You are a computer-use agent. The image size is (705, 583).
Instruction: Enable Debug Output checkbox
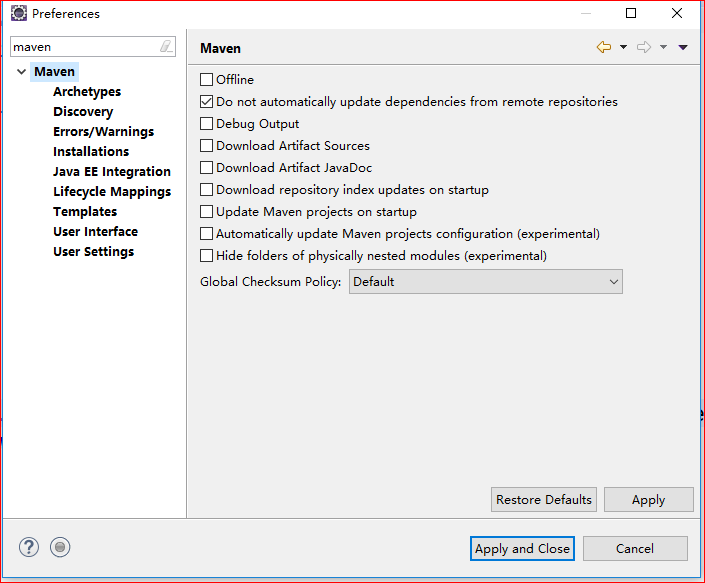tap(206, 124)
